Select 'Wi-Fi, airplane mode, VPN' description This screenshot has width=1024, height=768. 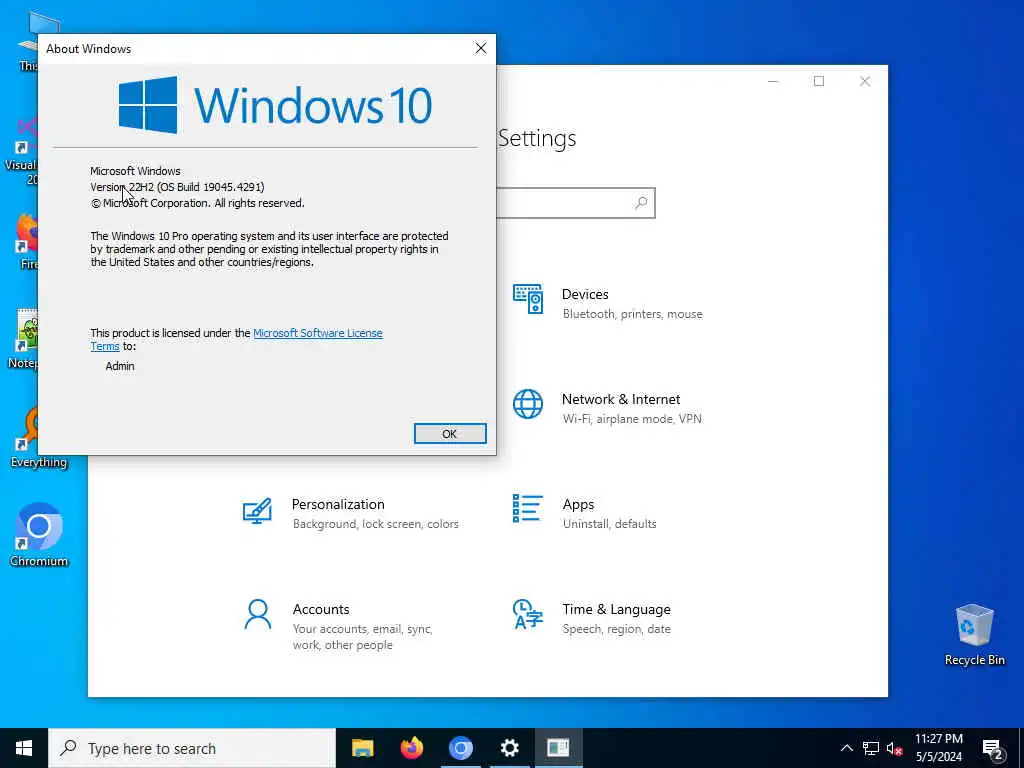coord(632,419)
